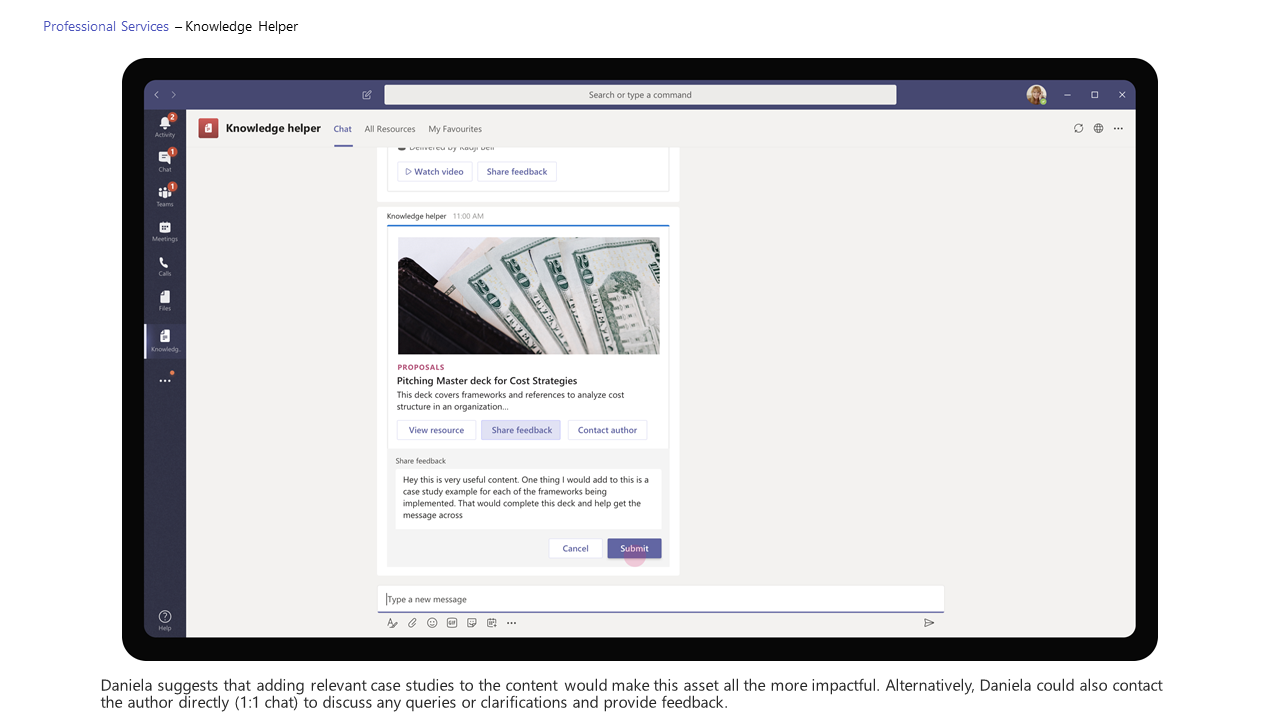Image resolution: width=1280 pixels, height=720 pixels.
Task: Submit the feedback
Action: pyautogui.click(x=634, y=548)
